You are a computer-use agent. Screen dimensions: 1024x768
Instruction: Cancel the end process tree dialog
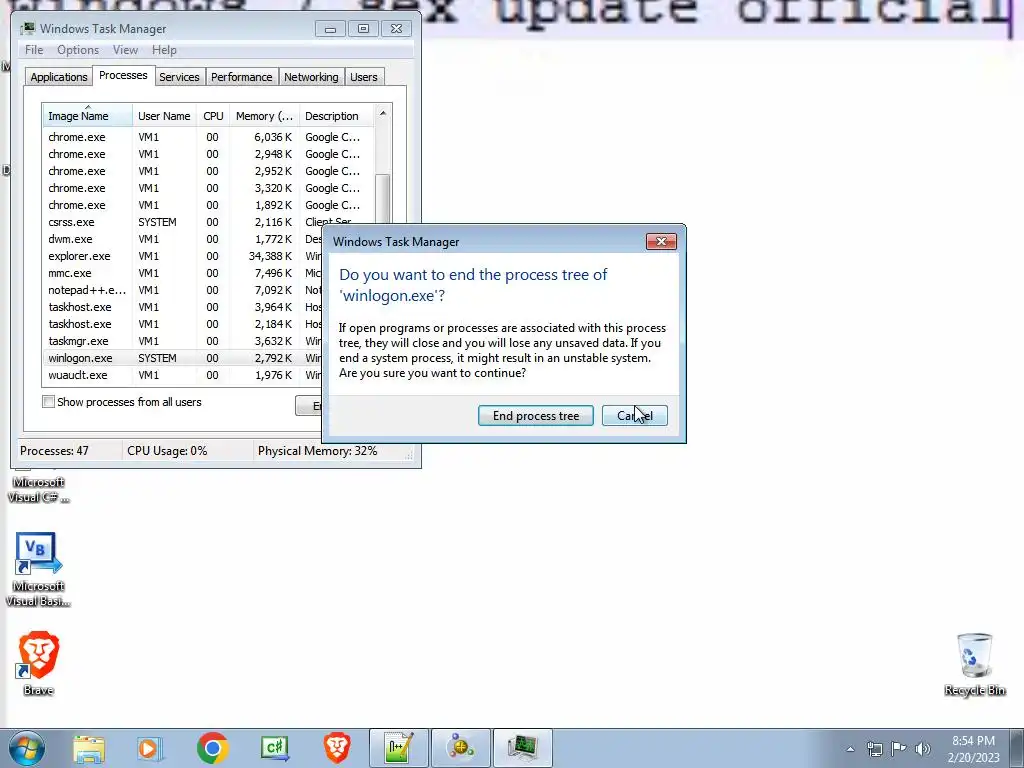(x=634, y=415)
